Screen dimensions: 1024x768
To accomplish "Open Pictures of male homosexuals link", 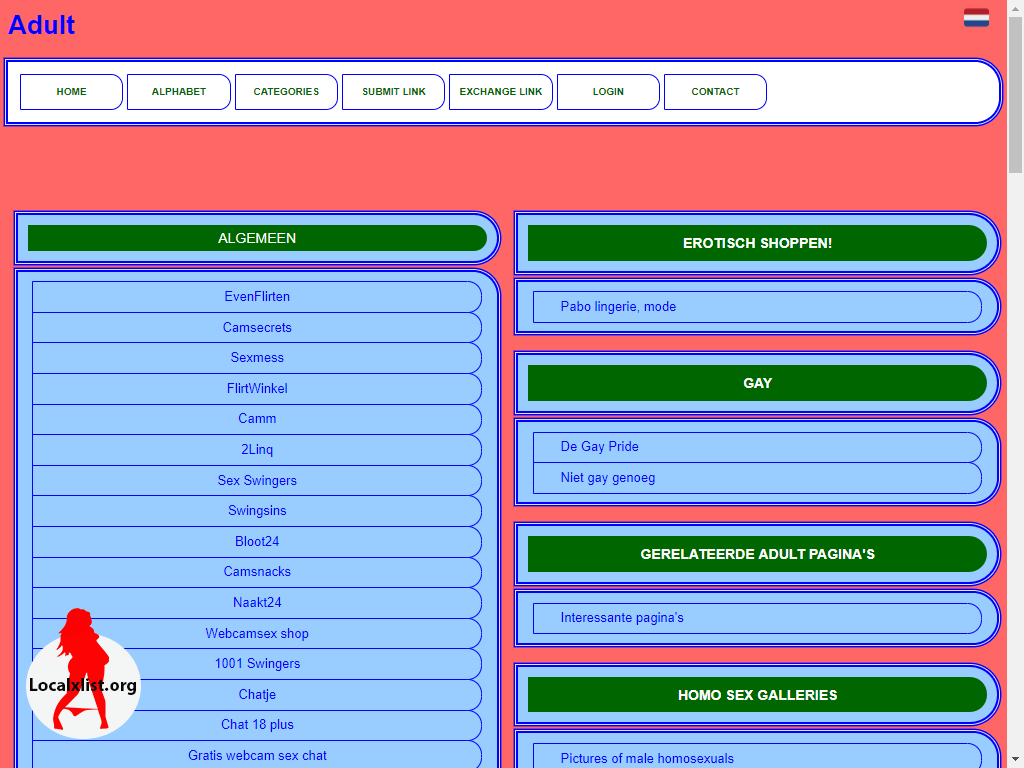I will (x=757, y=758).
